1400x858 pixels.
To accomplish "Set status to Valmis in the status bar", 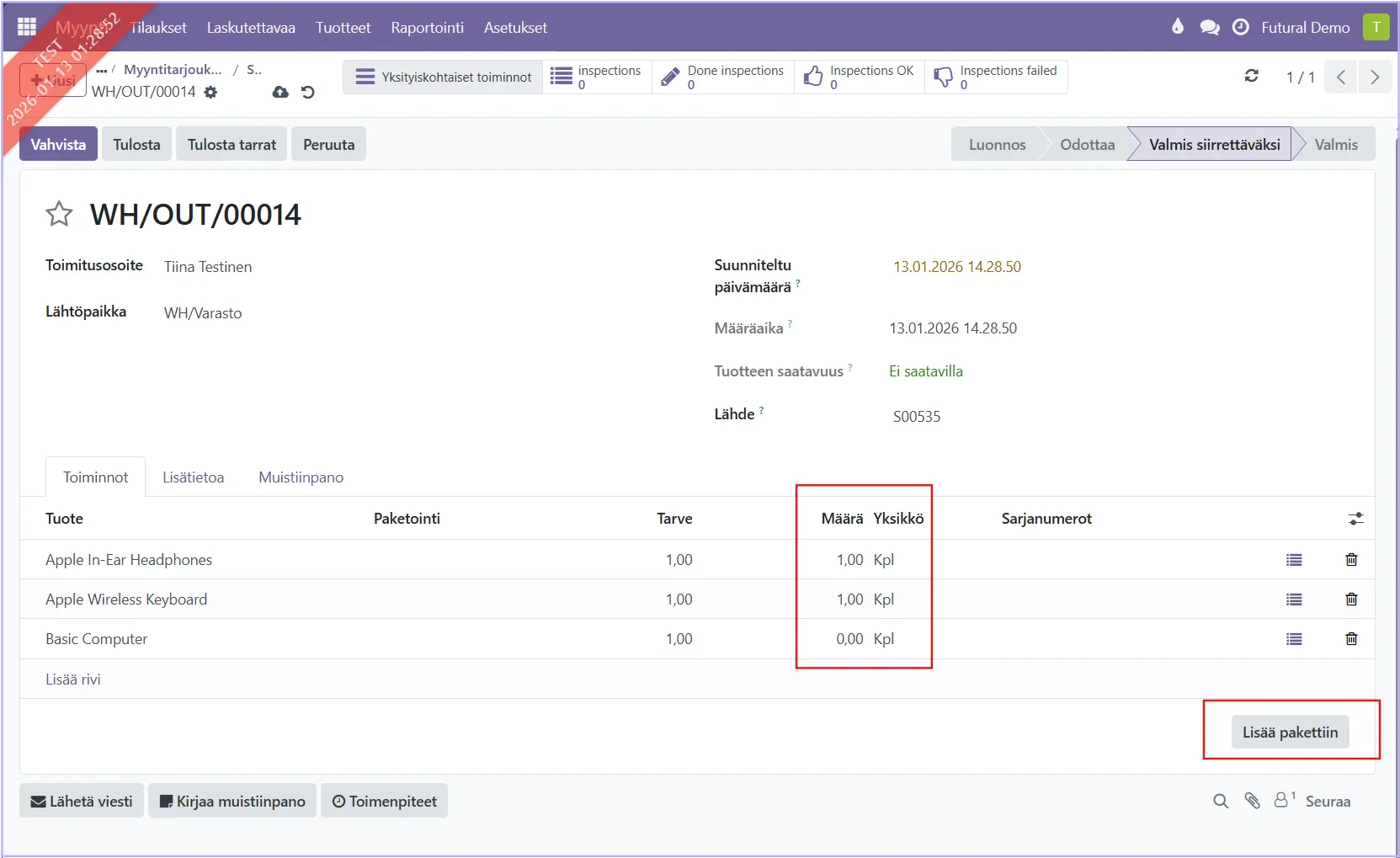I will pyautogui.click(x=1335, y=144).
